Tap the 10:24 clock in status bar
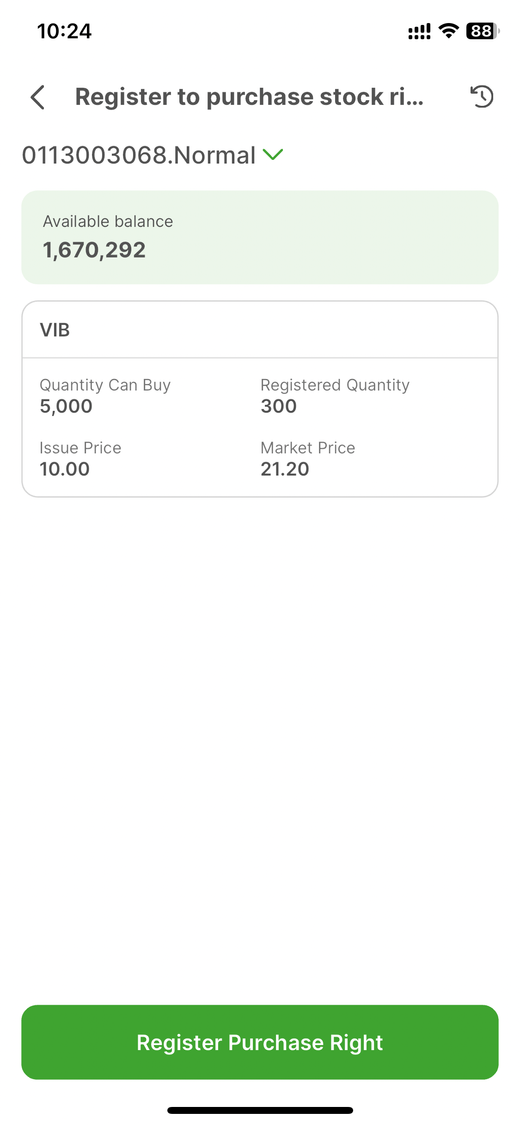This screenshot has height=1125, width=520. point(65,31)
